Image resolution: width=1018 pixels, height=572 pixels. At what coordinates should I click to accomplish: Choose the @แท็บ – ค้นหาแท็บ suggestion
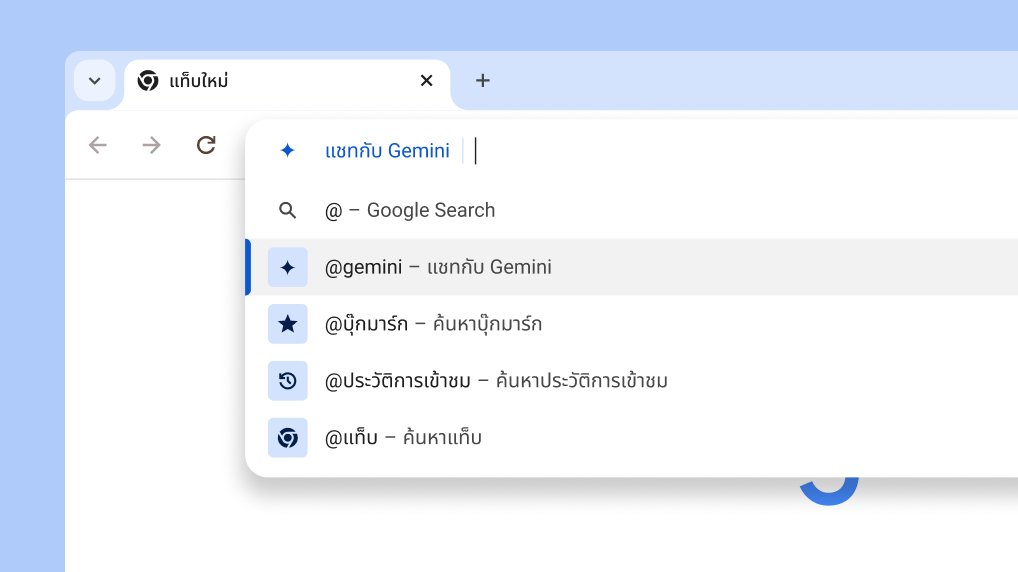[632, 438]
